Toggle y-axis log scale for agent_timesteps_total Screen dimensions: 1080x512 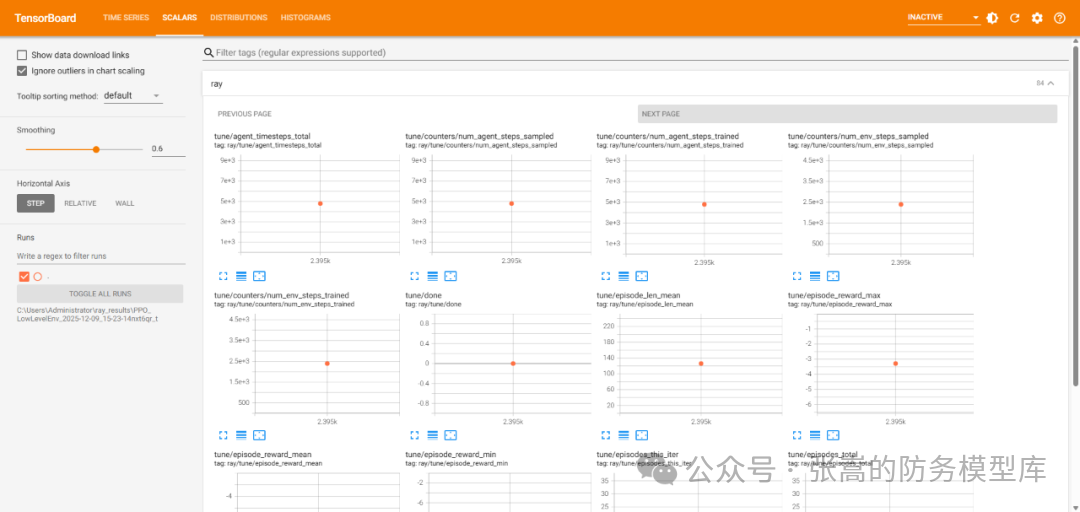coord(241,276)
